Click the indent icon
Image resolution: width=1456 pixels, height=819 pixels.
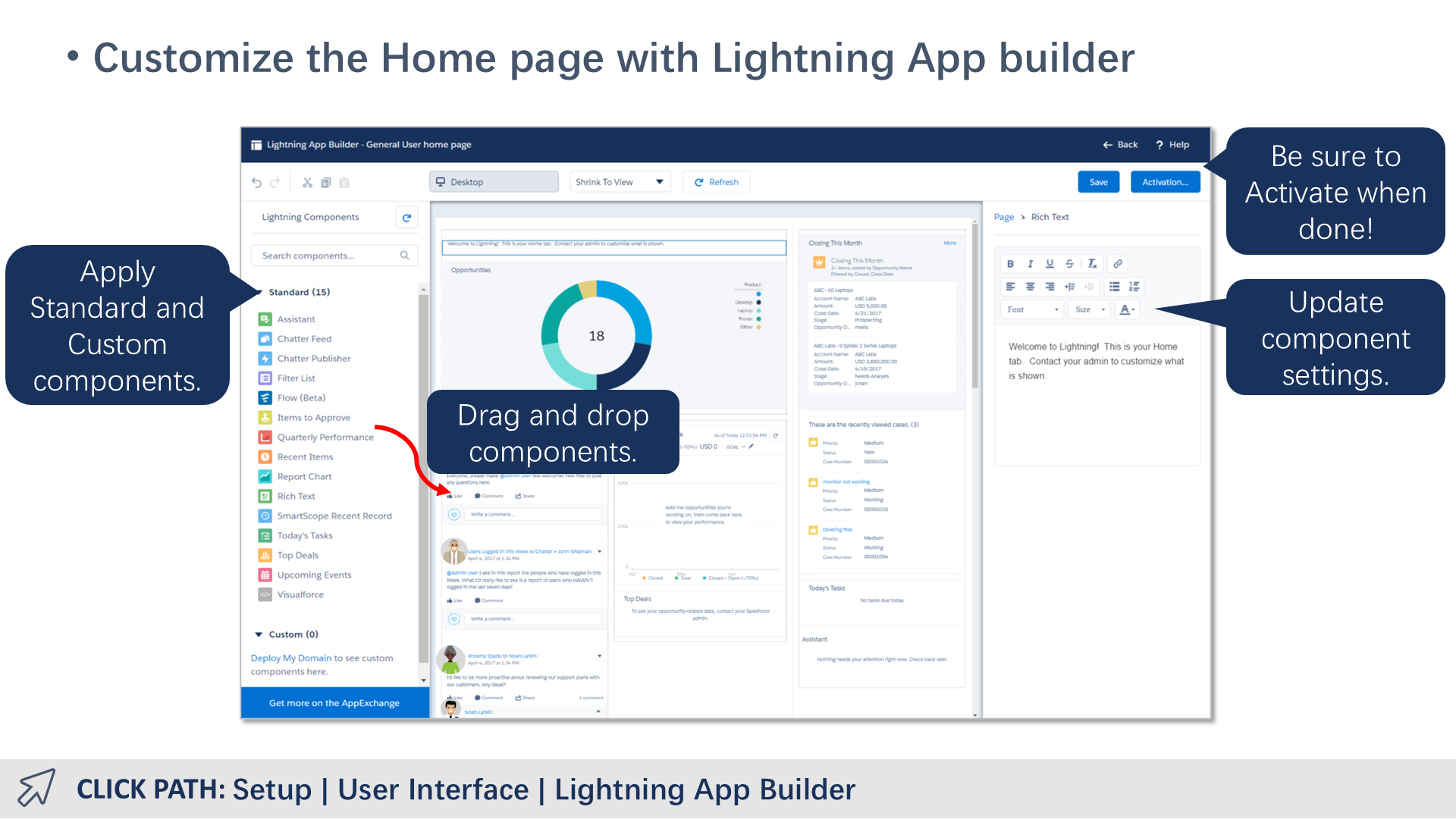pos(1069,287)
